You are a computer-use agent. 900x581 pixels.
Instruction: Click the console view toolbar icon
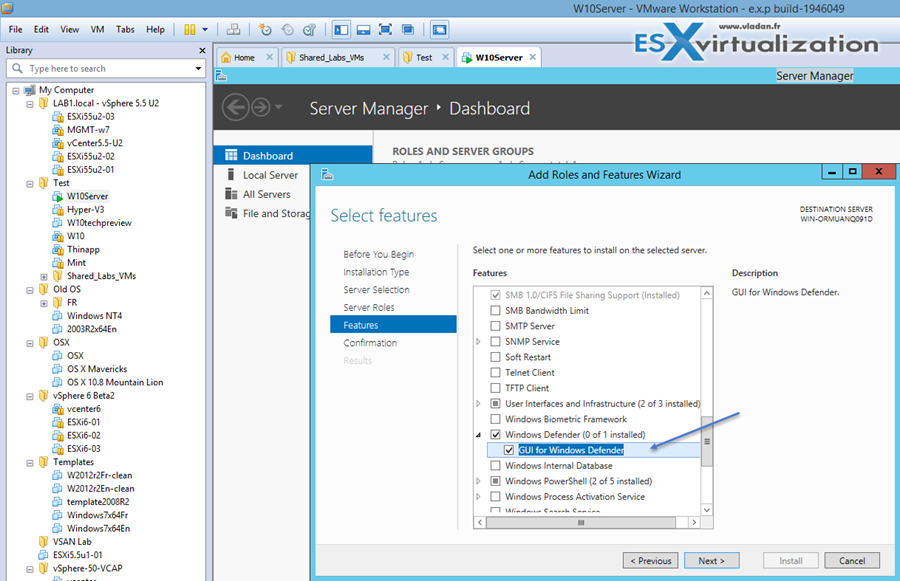(x=440, y=30)
